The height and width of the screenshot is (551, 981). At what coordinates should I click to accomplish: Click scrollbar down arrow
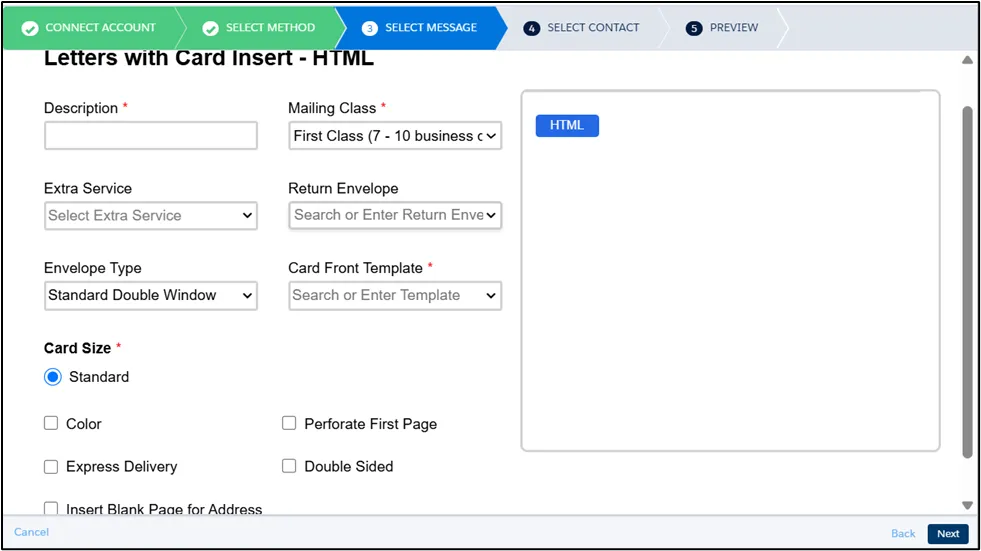tap(967, 505)
